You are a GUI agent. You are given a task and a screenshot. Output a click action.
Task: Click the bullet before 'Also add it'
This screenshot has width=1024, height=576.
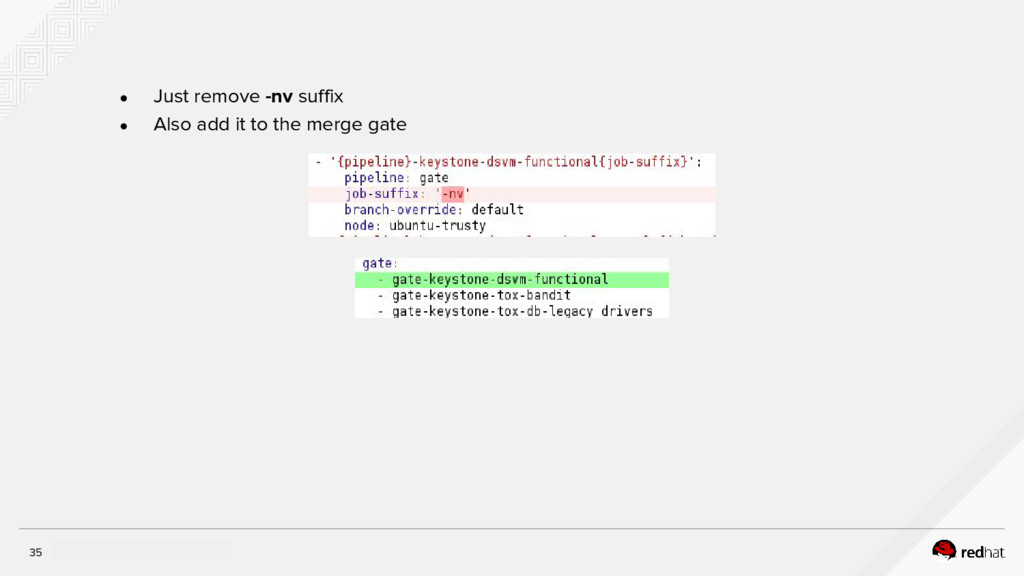click(123, 126)
